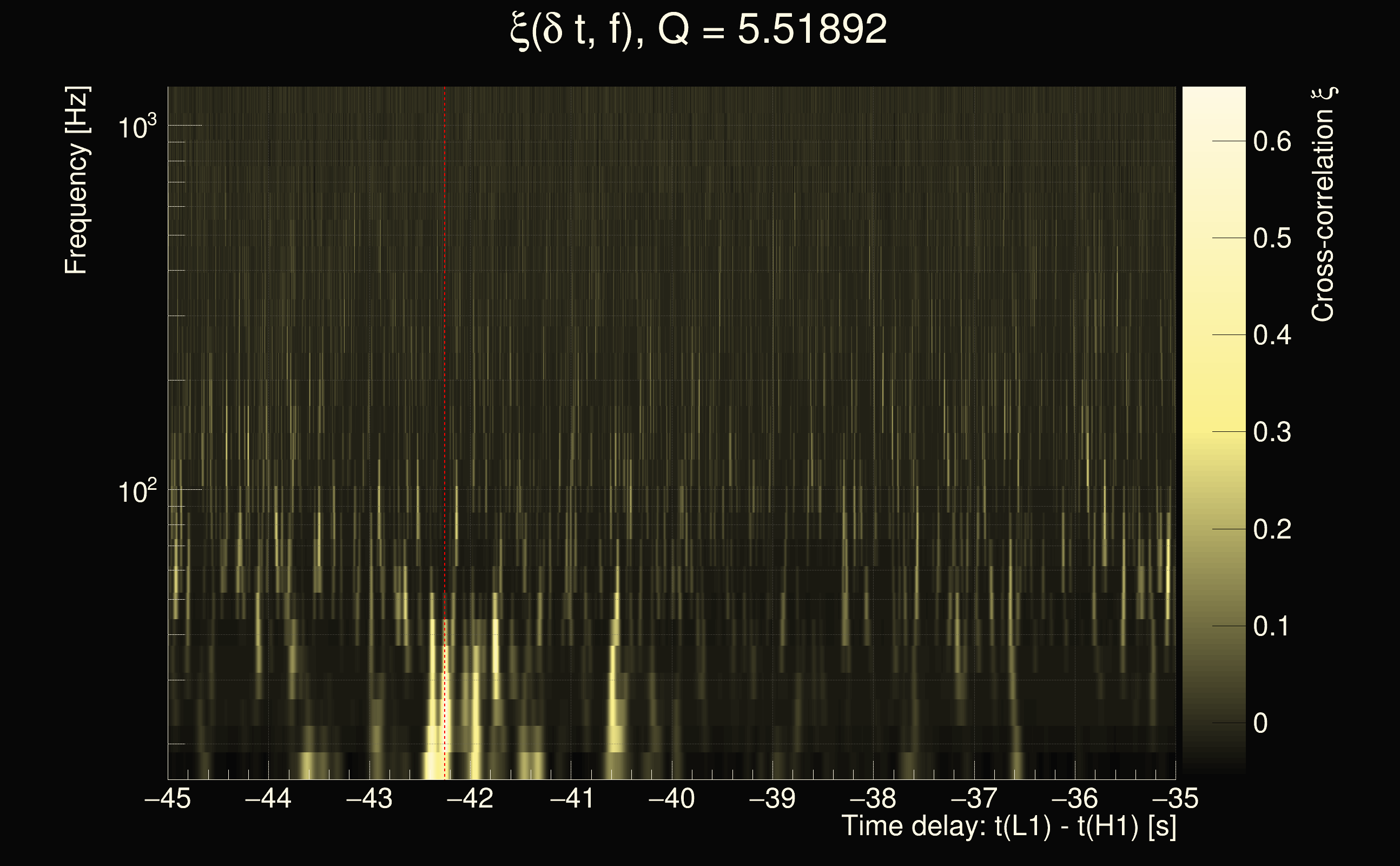Click the -37 time delay axis label
The height and width of the screenshot is (866, 1400).
coord(974,798)
